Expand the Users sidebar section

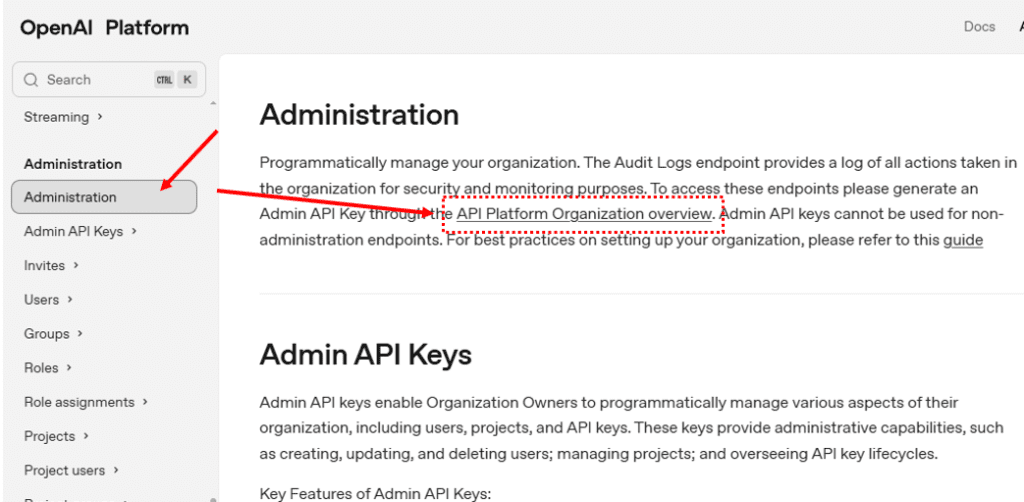click(48, 300)
